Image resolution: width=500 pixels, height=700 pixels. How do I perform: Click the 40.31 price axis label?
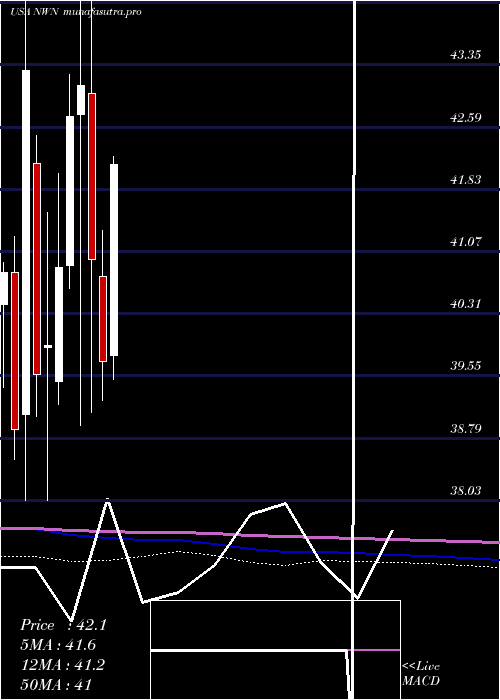[466, 304]
